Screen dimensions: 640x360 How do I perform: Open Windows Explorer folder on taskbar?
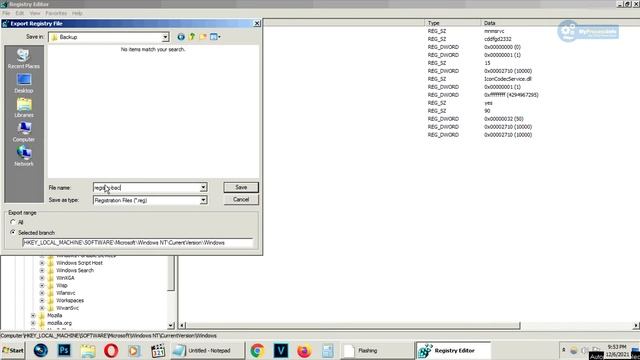coord(87,351)
